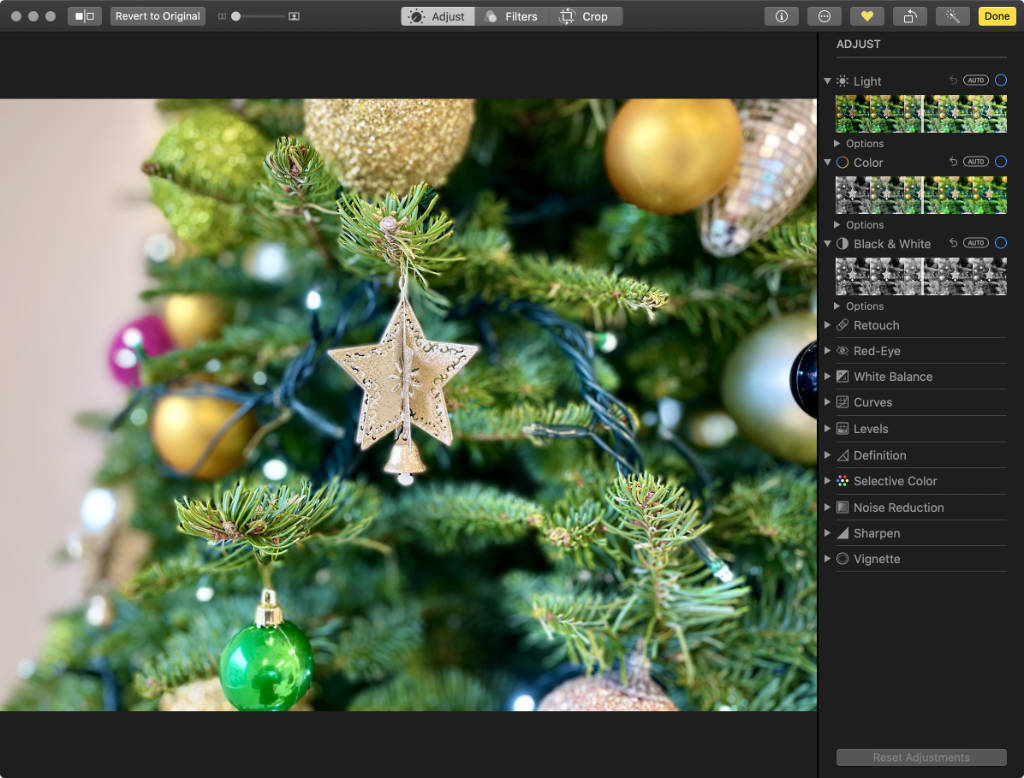Click the undo arrow for Light adjustment
Image resolution: width=1024 pixels, height=778 pixels.
(x=953, y=81)
